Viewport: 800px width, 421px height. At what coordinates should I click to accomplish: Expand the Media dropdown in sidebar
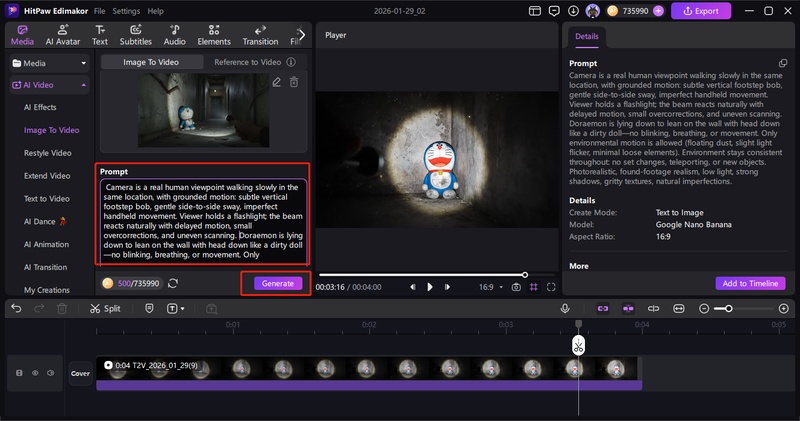pos(49,63)
